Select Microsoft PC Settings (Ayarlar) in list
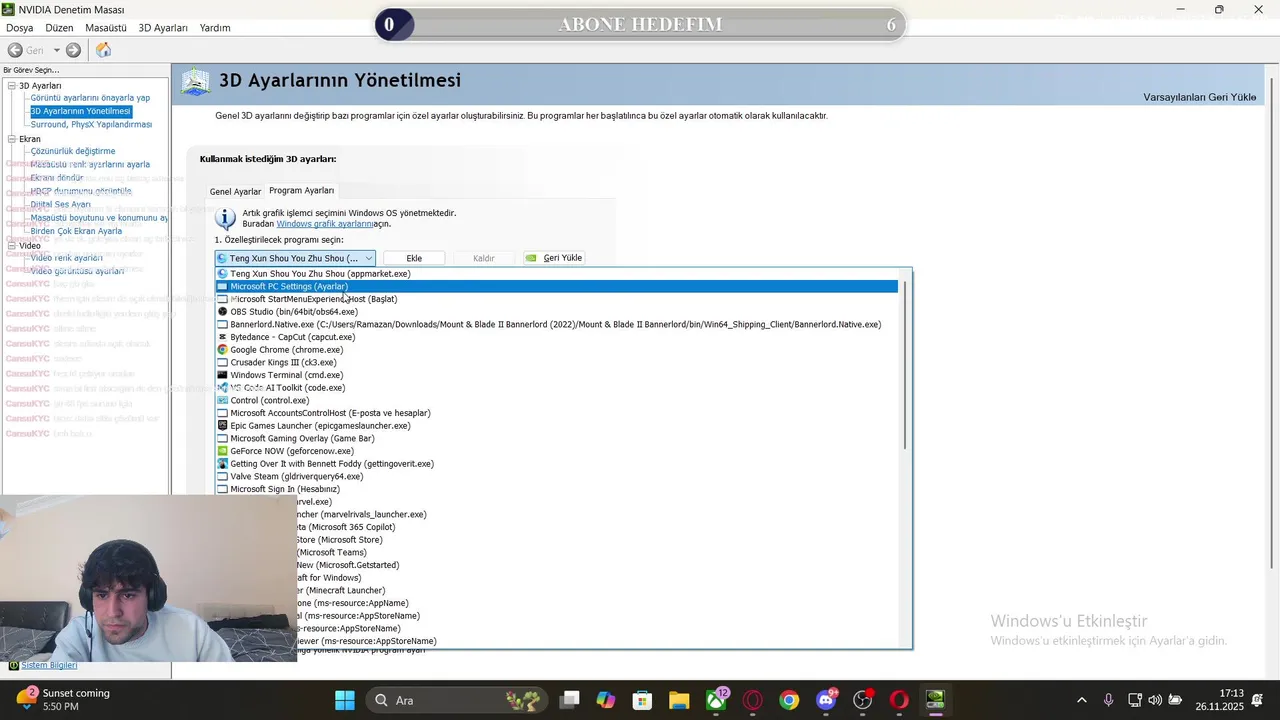This screenshot has height=720, width=1280. tap(557, 286)
